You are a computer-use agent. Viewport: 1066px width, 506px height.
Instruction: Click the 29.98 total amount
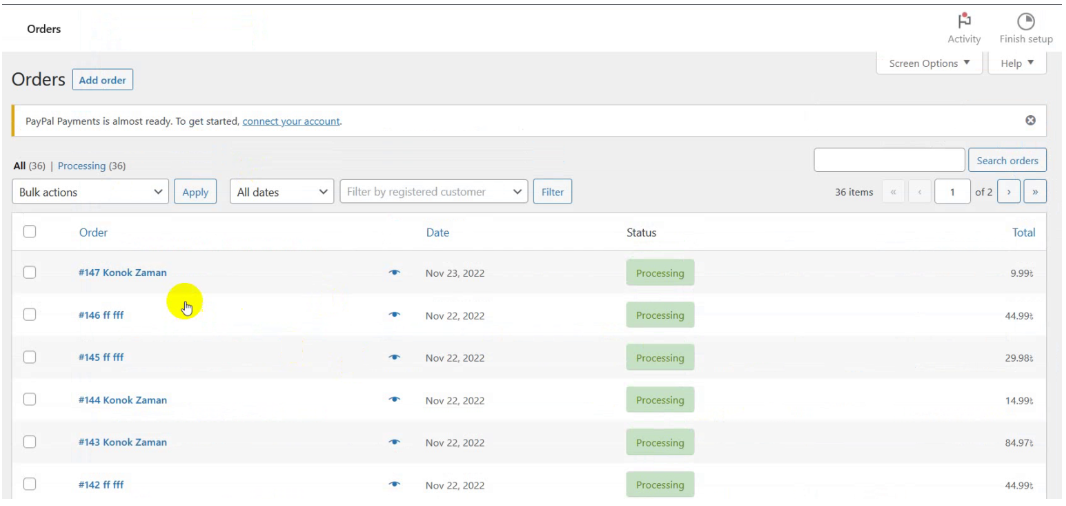click(1020, 358)
